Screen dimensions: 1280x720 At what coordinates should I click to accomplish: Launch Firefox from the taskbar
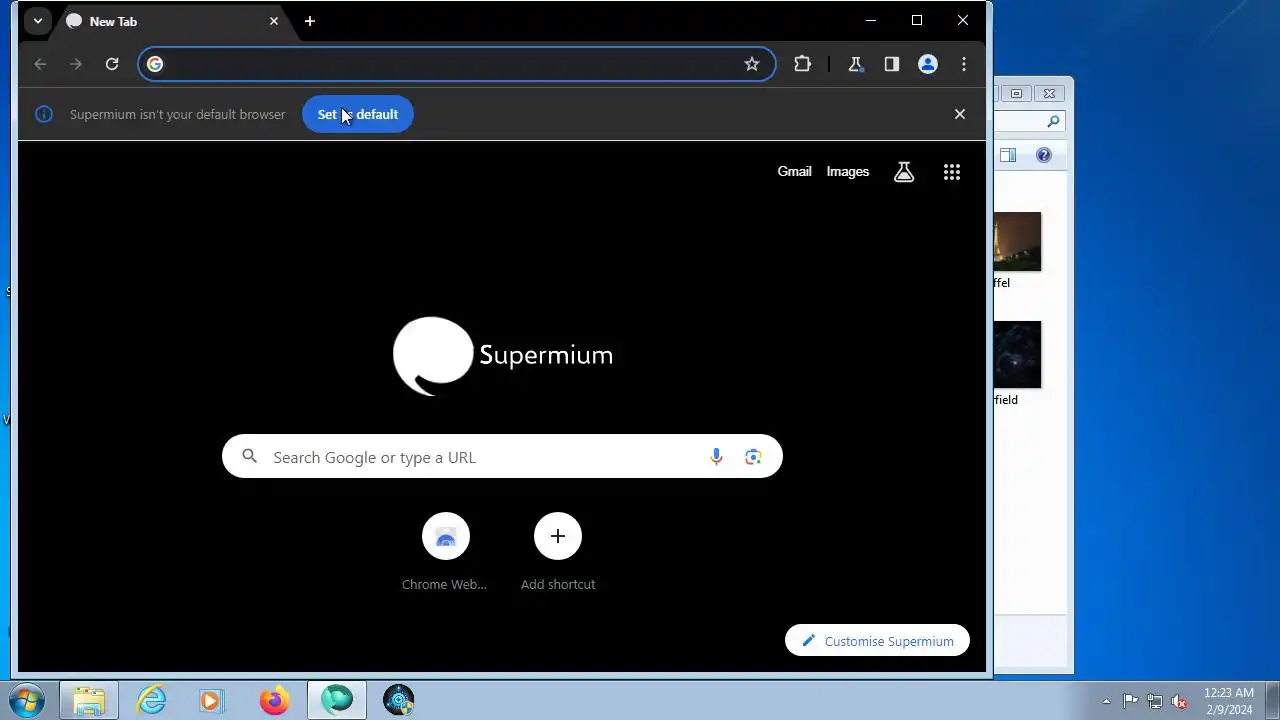(274, 700)
